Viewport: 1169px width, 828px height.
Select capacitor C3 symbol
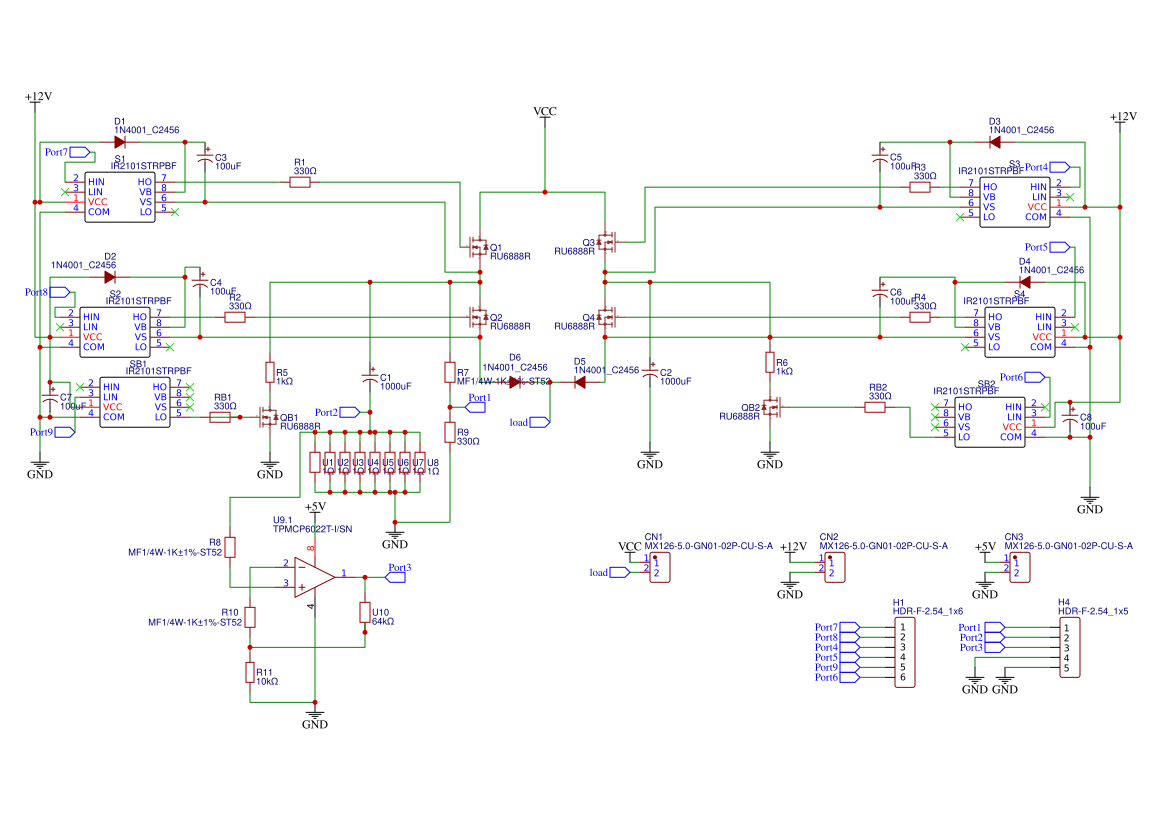tap(205, 157)
